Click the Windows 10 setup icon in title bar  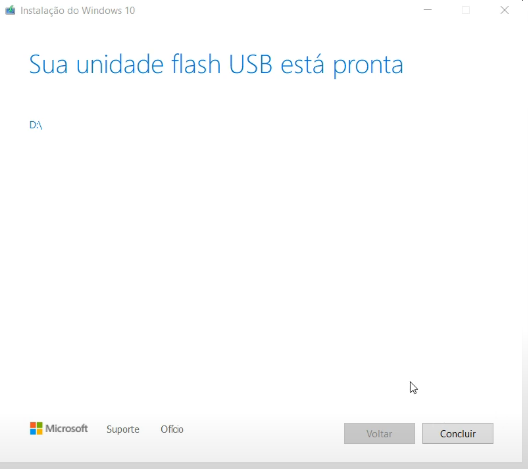[x=10, y=10]
